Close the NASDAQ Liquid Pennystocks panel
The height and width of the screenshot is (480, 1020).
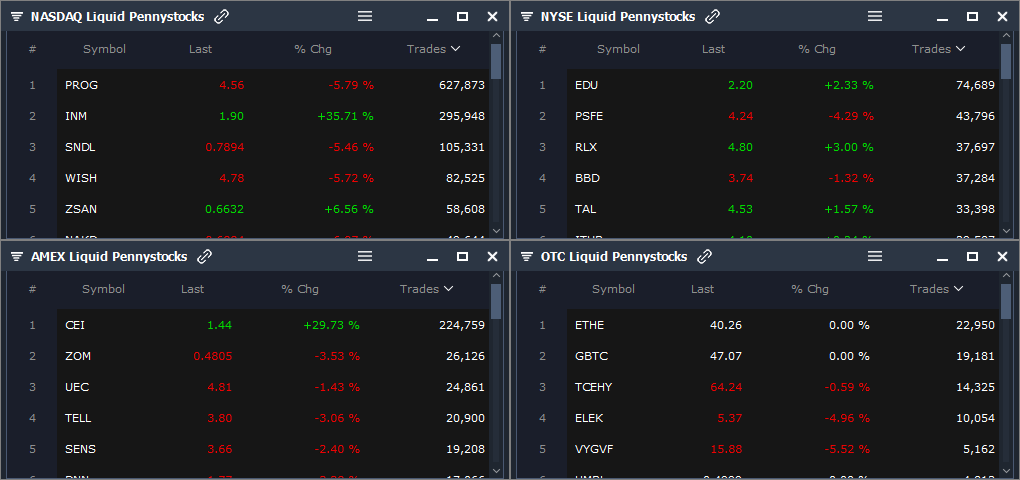coord(492,17)
